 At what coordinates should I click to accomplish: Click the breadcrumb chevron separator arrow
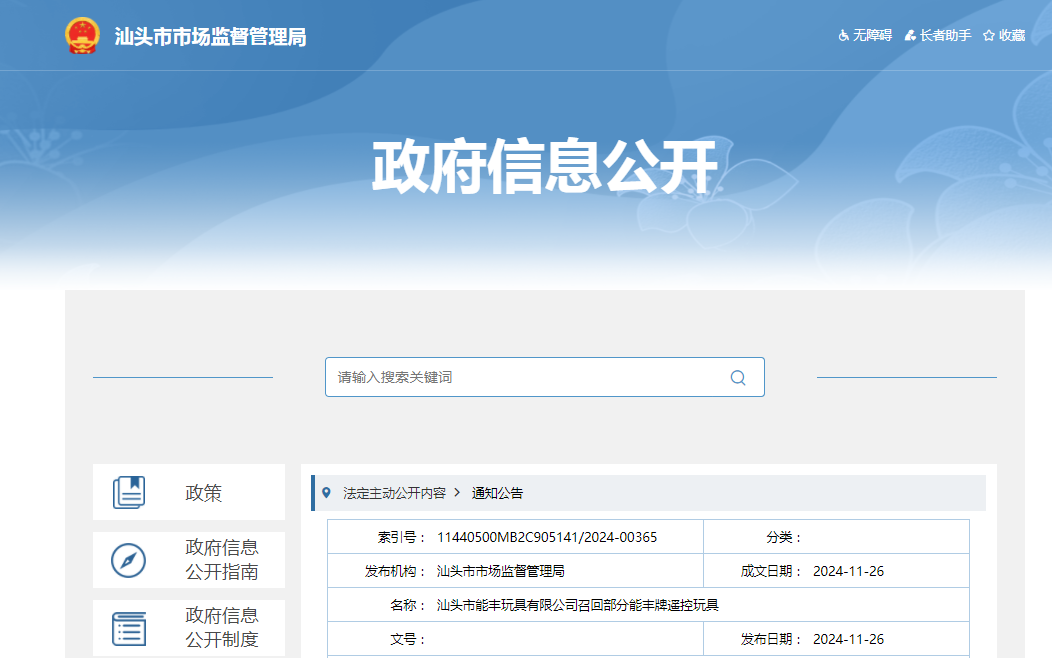tap(457, 493)
